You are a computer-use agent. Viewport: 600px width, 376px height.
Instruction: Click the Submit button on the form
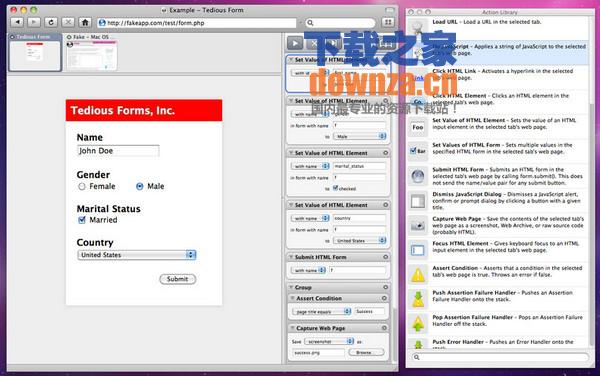pyautogui.click(x=178, y=279)
